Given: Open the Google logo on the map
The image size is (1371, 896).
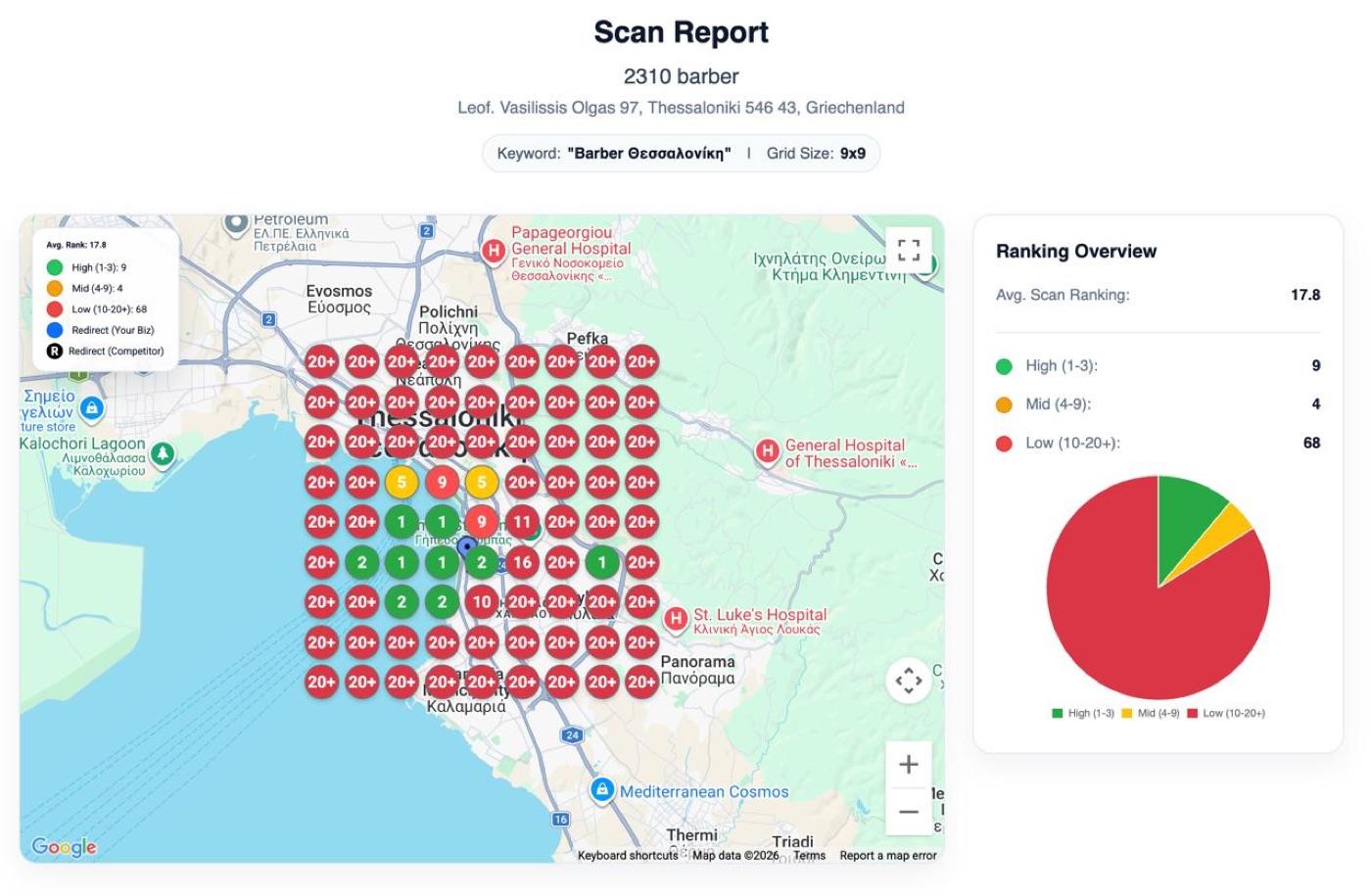Looking at the screenshot, I should click(x=65, y=846).
